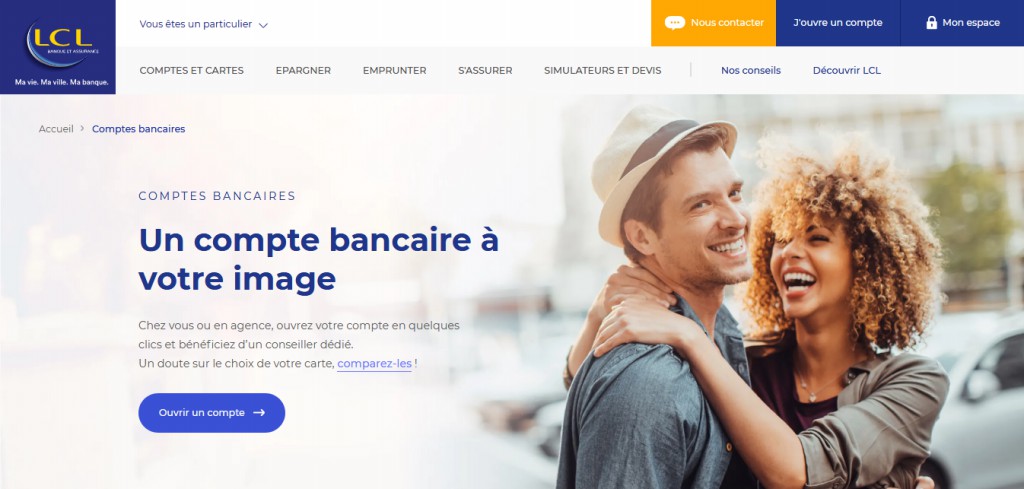Open Mon espace login
Image resolution: width=1024 pixels, height=489 pixels.
click(962, 23)
